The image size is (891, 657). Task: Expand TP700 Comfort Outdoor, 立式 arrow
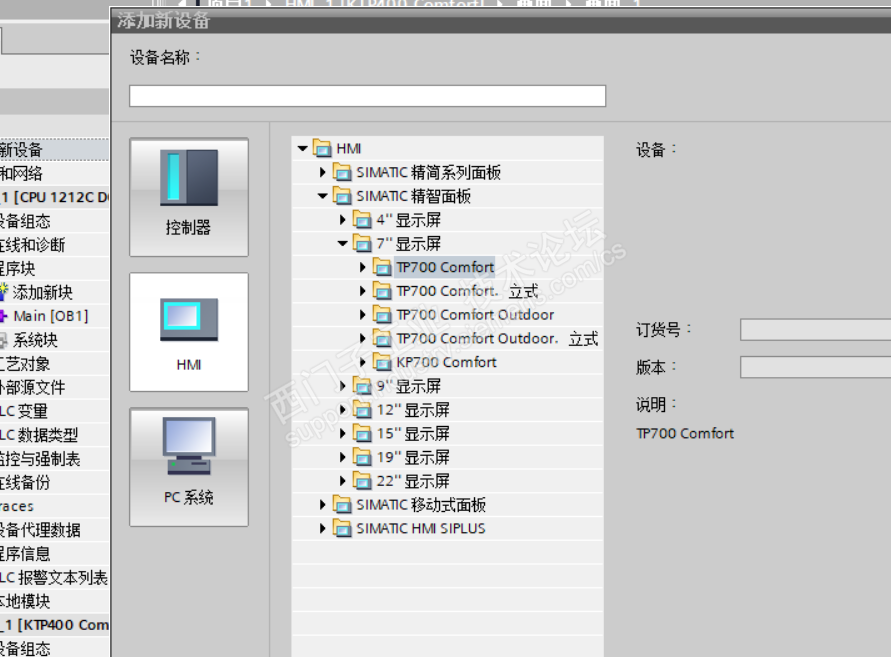tap(363, 339)
